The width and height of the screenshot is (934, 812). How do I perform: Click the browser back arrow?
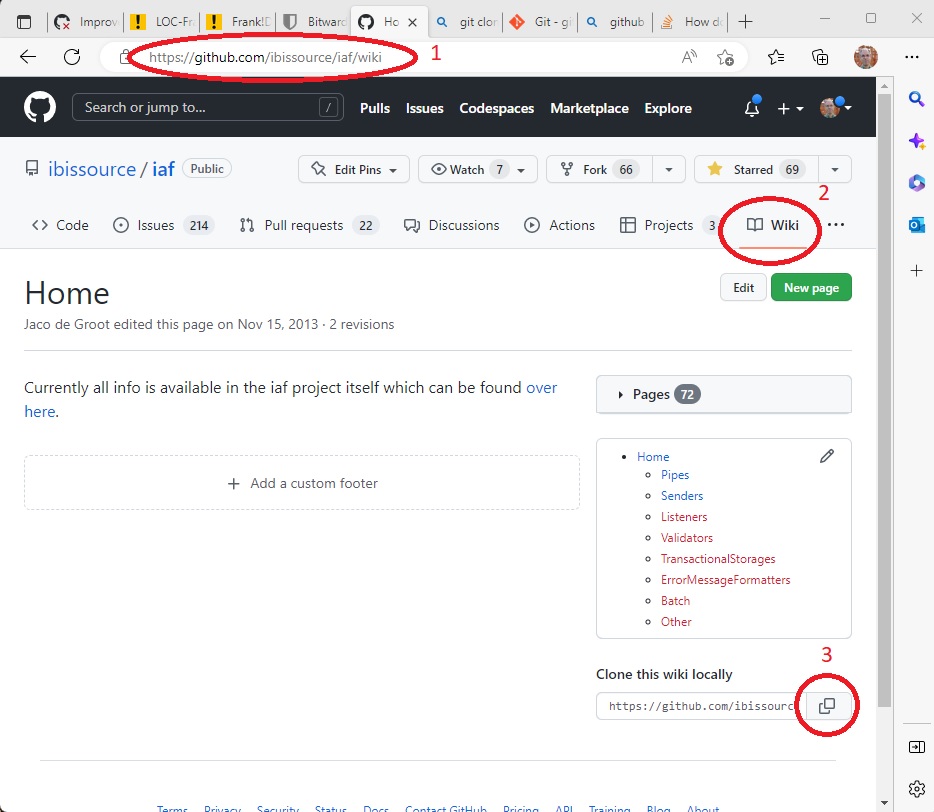click(28, 57)
